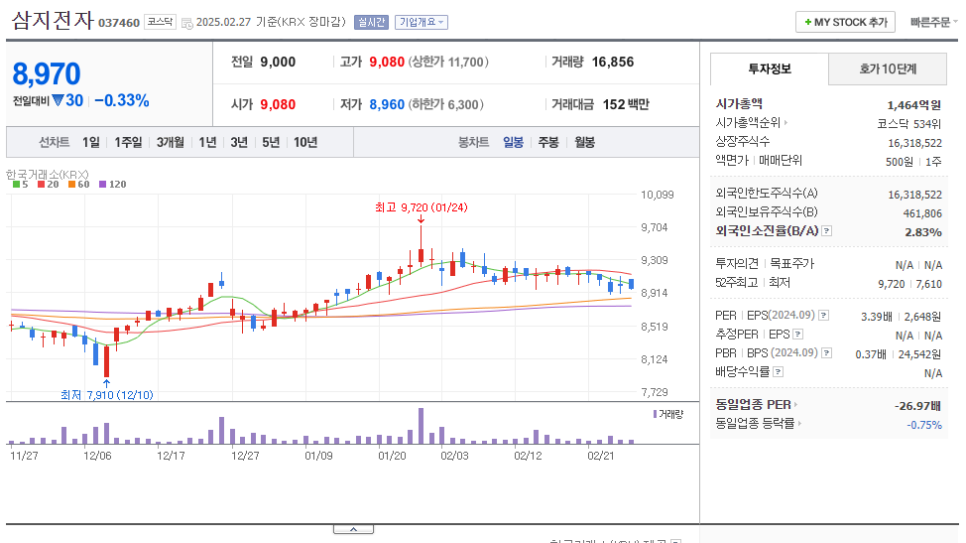Select the 1일 line chart period
This screenshot has height=543, width=966.
(91, 142)
